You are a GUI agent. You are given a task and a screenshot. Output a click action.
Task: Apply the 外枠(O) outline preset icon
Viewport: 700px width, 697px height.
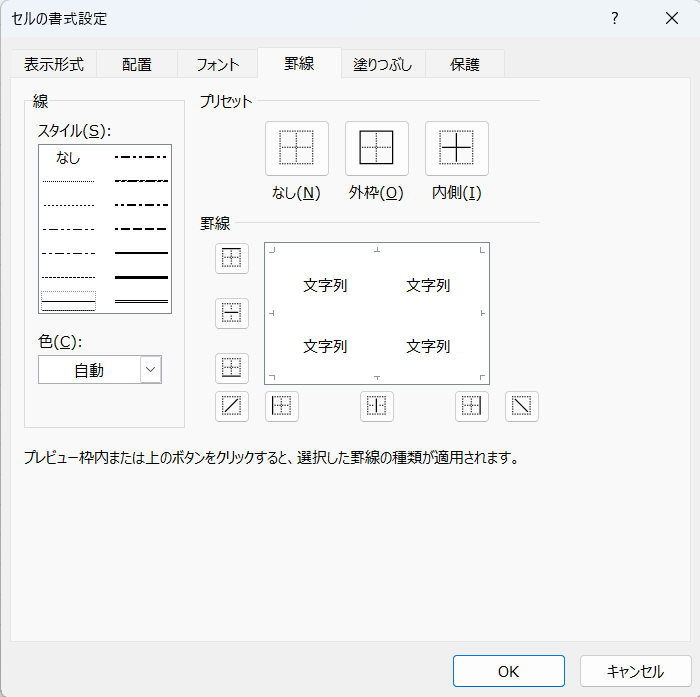coord(377,148)
